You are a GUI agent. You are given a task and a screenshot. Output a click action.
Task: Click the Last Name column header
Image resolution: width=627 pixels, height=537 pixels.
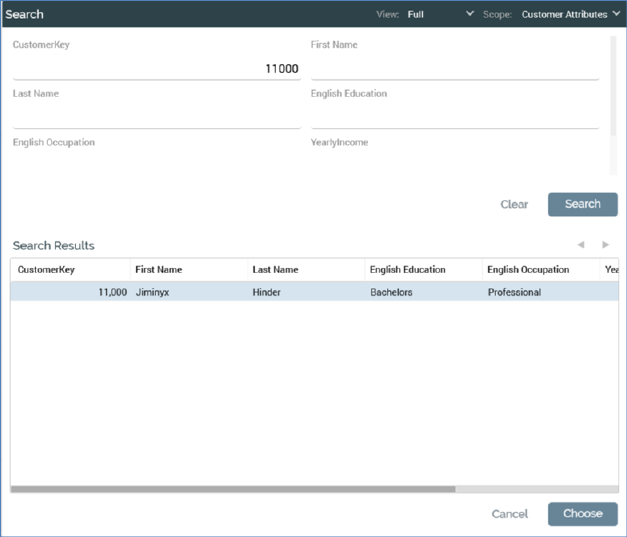[275, 270]
